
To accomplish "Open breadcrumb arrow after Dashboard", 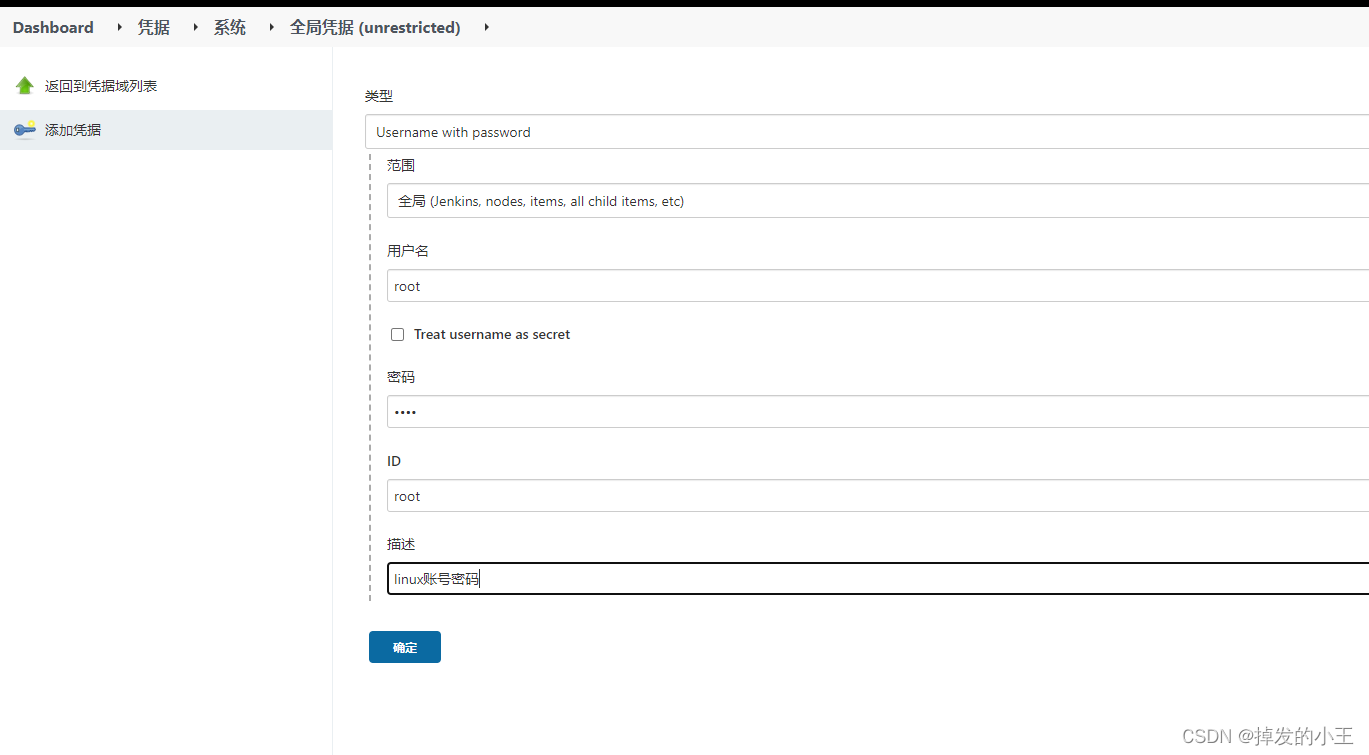I will point(120,27).
